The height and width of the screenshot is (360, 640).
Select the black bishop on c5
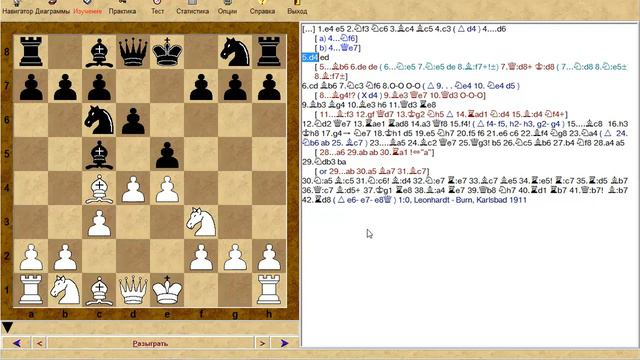click(99, 154)
